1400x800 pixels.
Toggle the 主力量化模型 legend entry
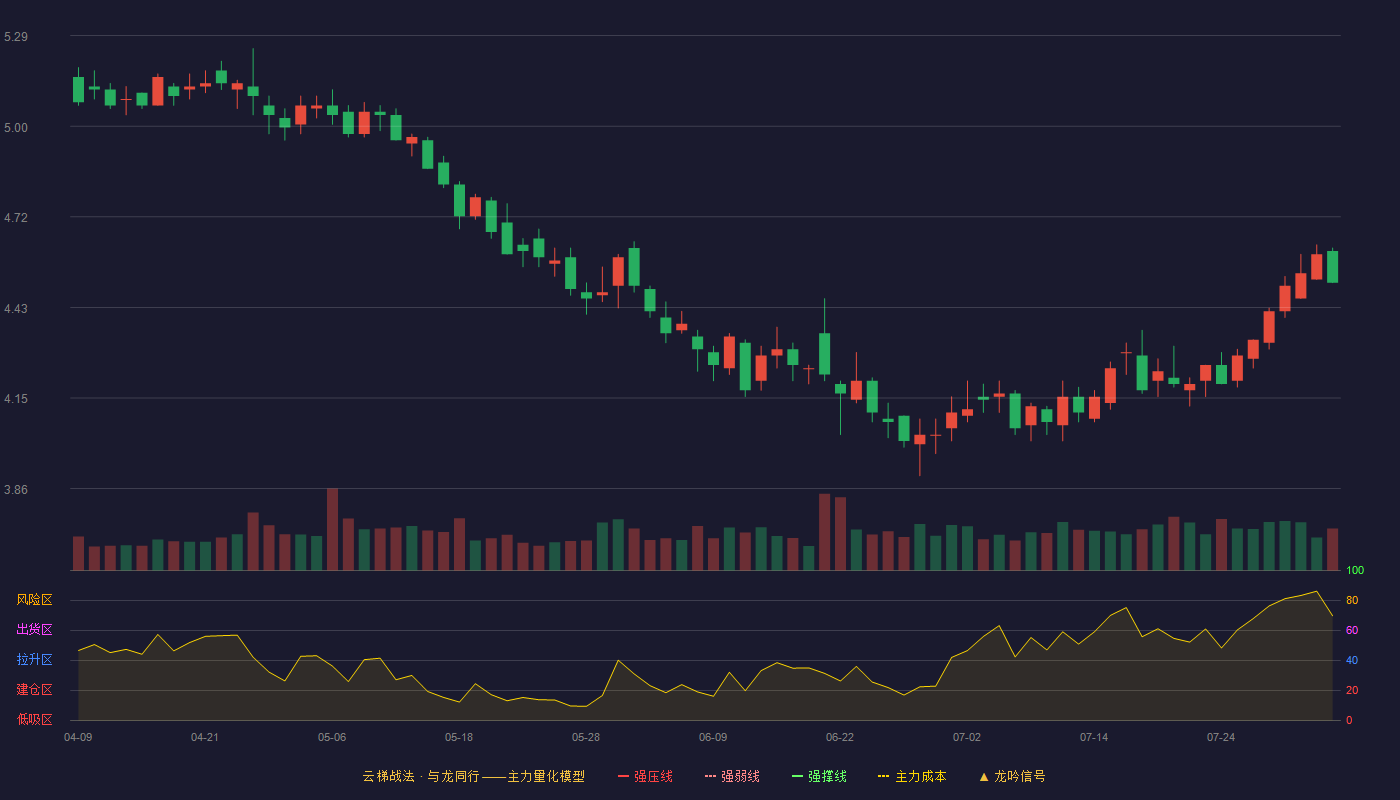tap(474, 776)
